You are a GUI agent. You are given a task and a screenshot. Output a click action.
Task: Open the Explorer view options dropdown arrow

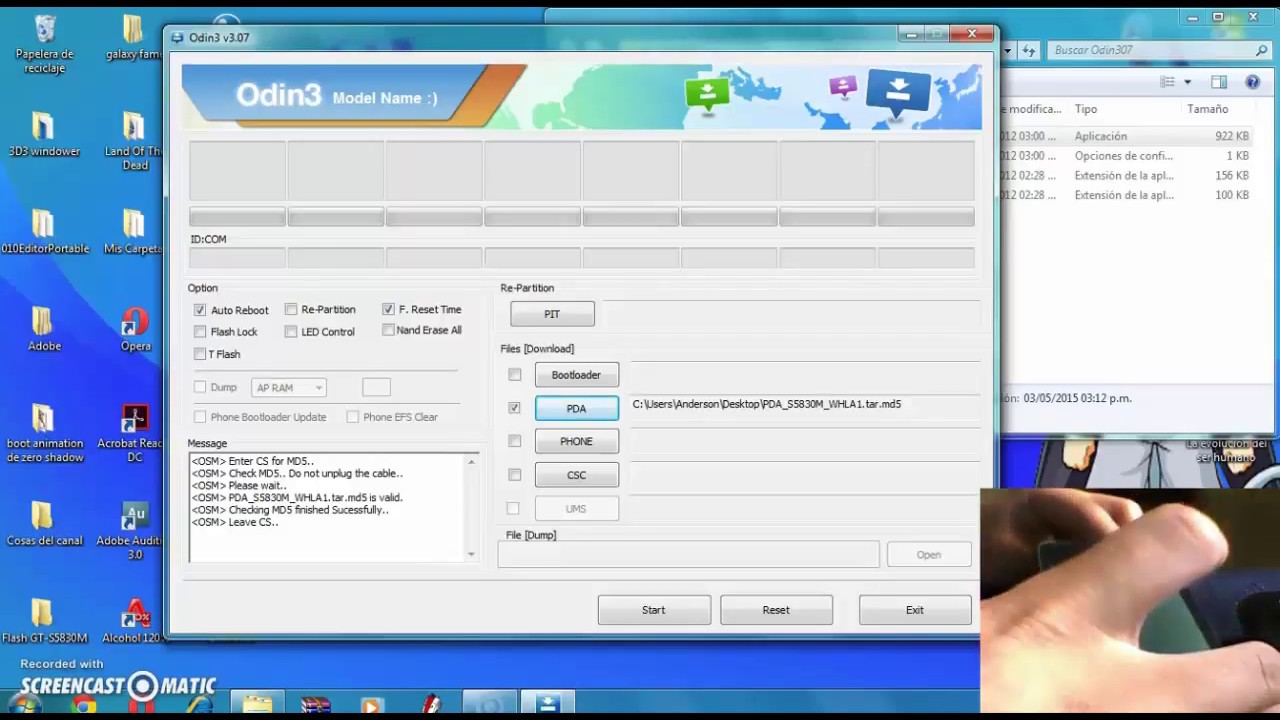1188,82
